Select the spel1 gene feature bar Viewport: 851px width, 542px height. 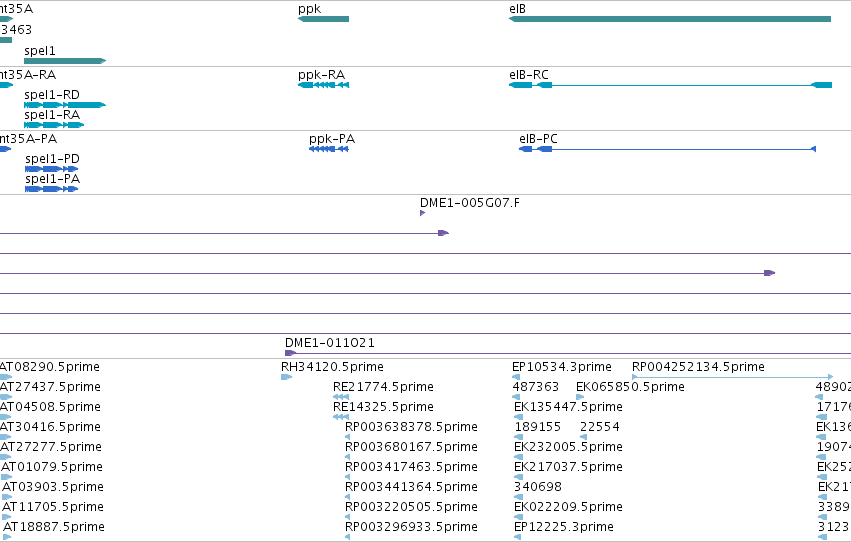65,61
